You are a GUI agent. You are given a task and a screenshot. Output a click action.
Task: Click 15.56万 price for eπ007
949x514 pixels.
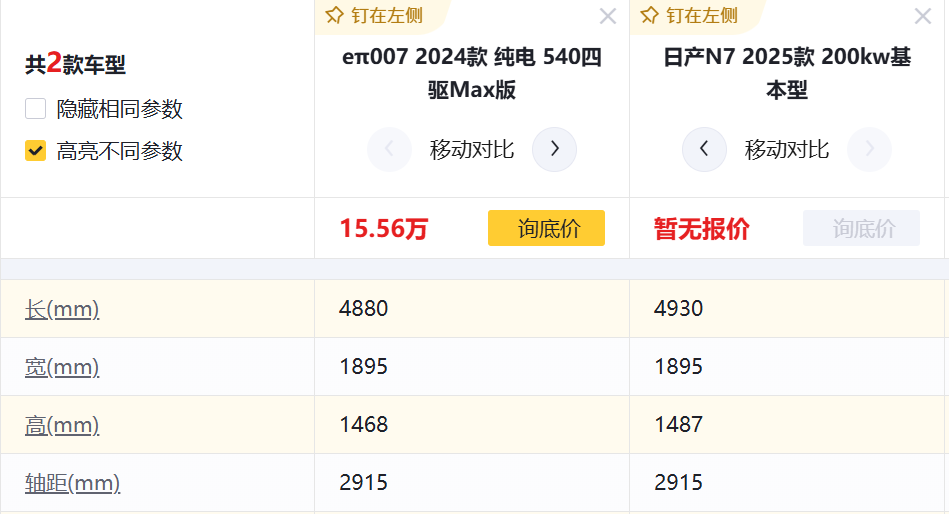point(383,229)
